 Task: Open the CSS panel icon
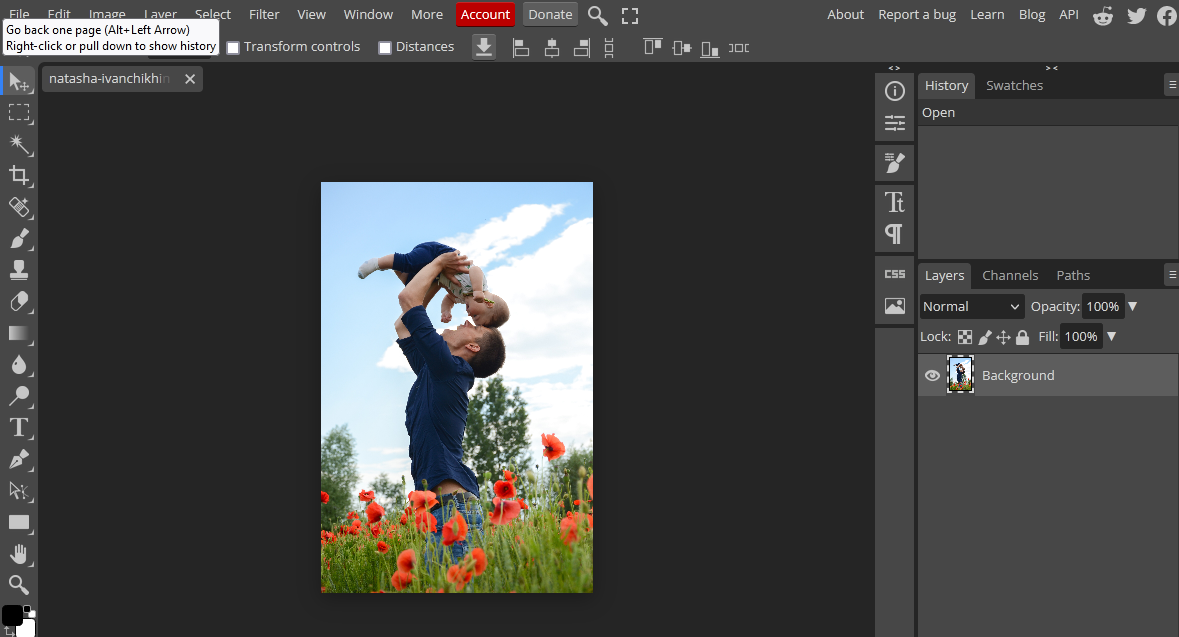tap(895, 274)
